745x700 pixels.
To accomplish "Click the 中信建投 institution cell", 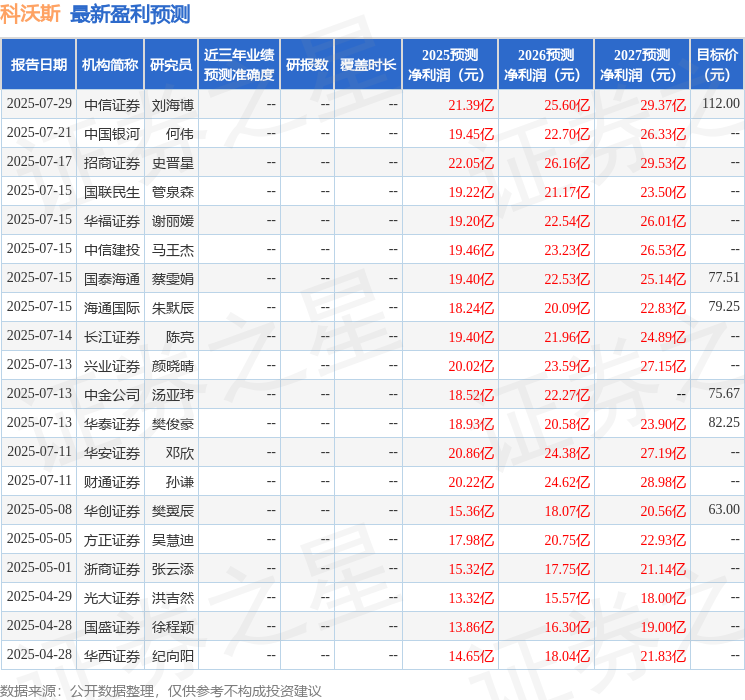I will 112,250.
